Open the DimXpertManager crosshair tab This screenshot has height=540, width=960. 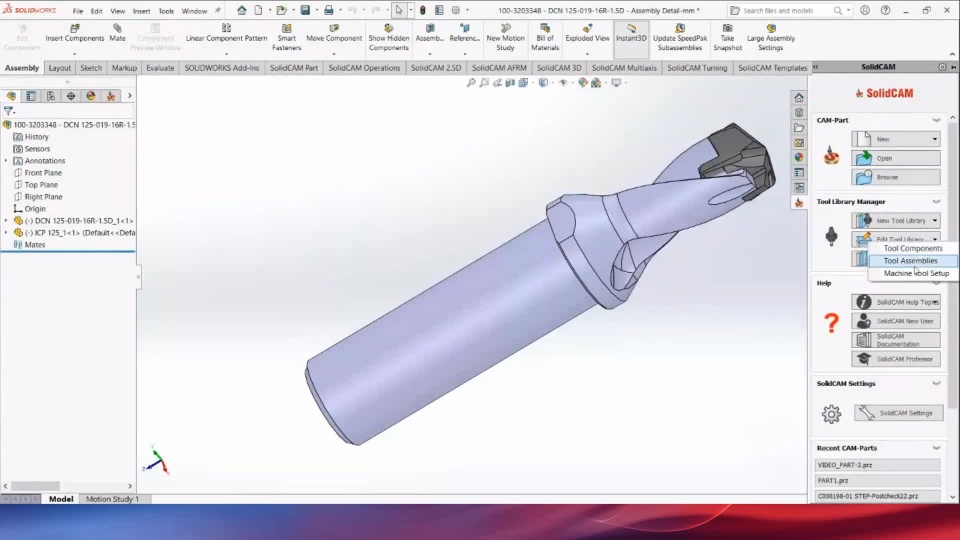click(71, 96)
